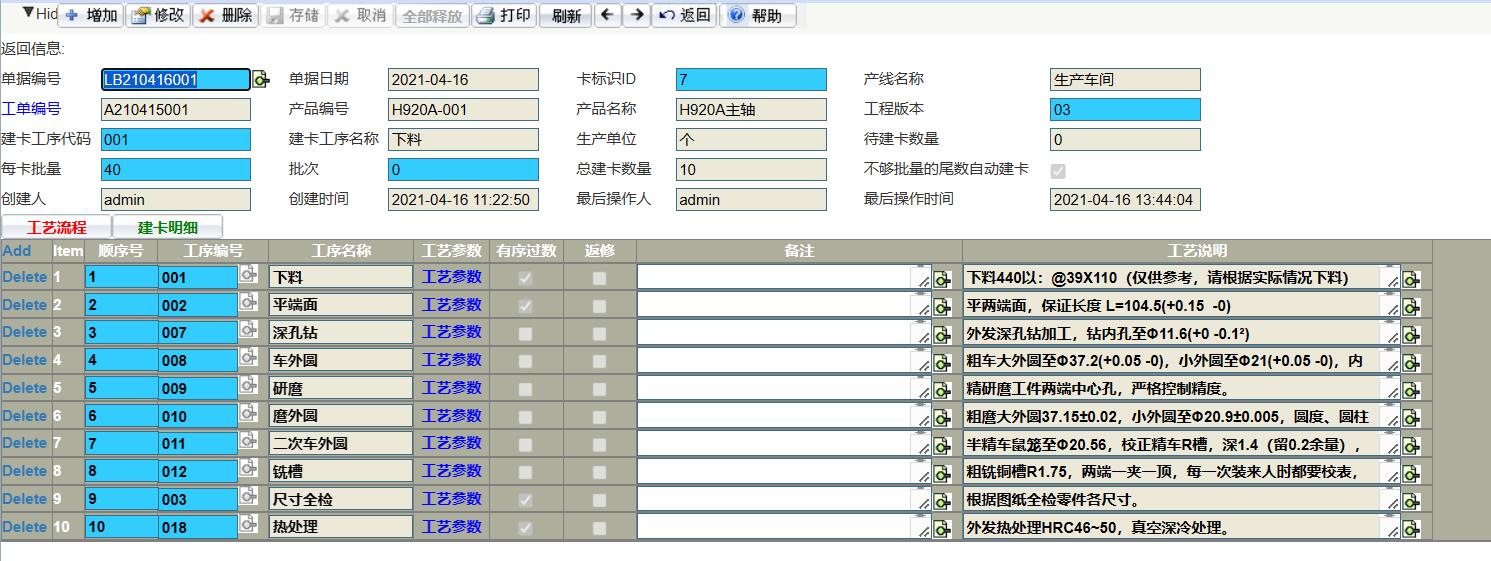Image resolution: width=1491 pixels, height=561 pixels.
Task: Open 工艺参数 link for 铣槽 row
Action: (x=451, y=471)
